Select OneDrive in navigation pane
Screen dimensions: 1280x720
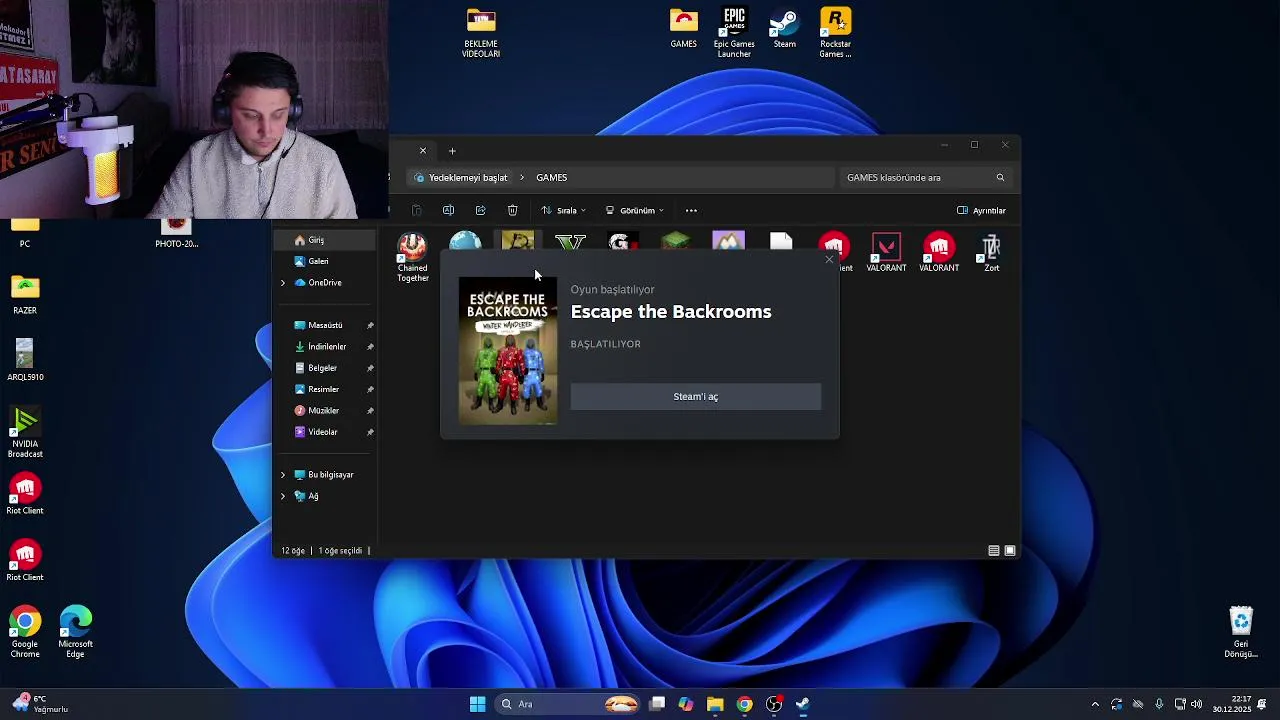click(325, 283)
